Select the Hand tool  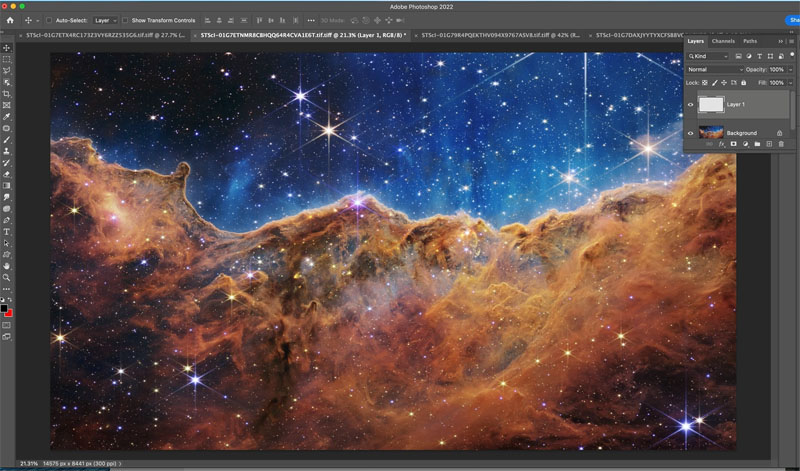tap(7, 266)
